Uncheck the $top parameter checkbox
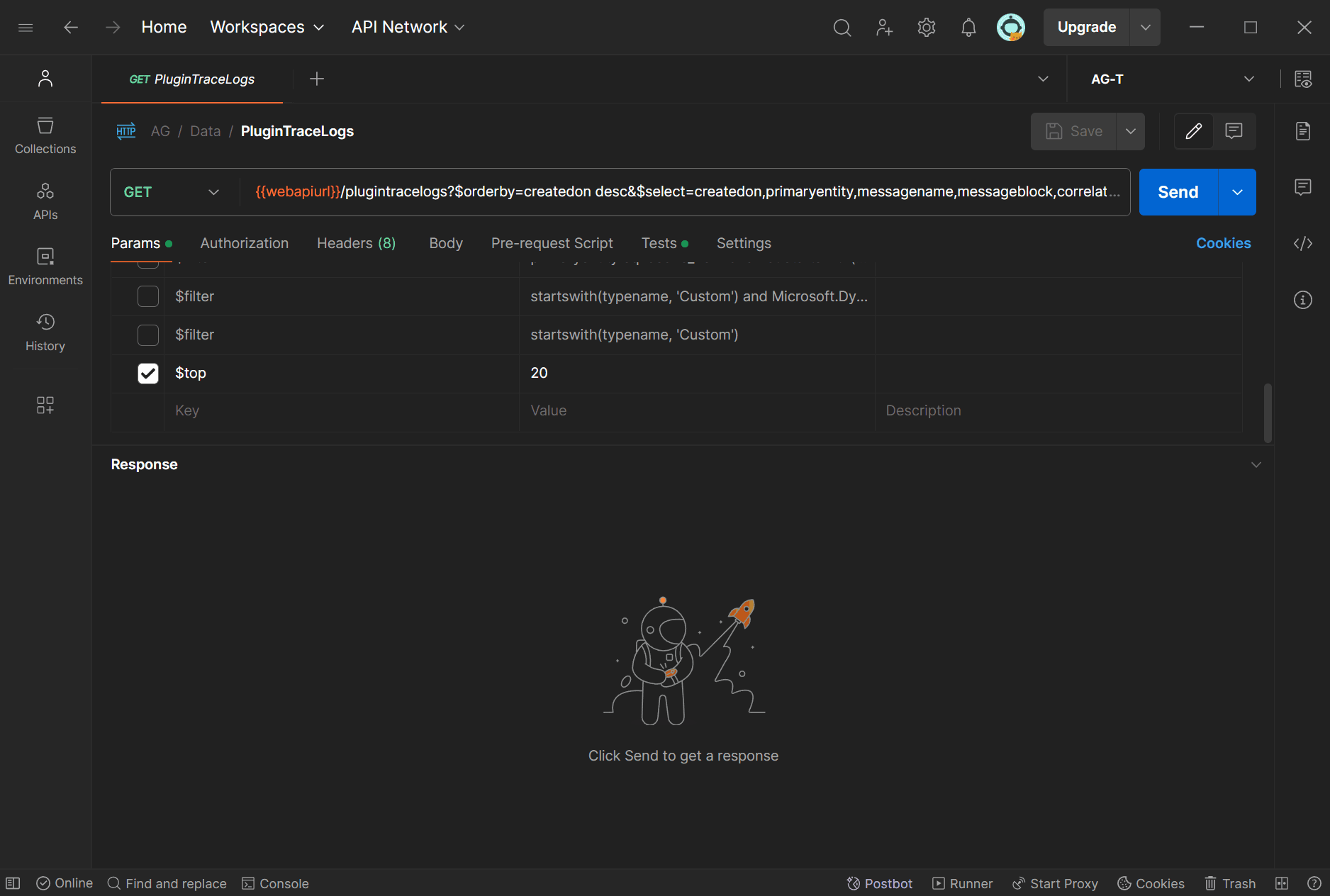1330x896 pixels. coord(148,374)
